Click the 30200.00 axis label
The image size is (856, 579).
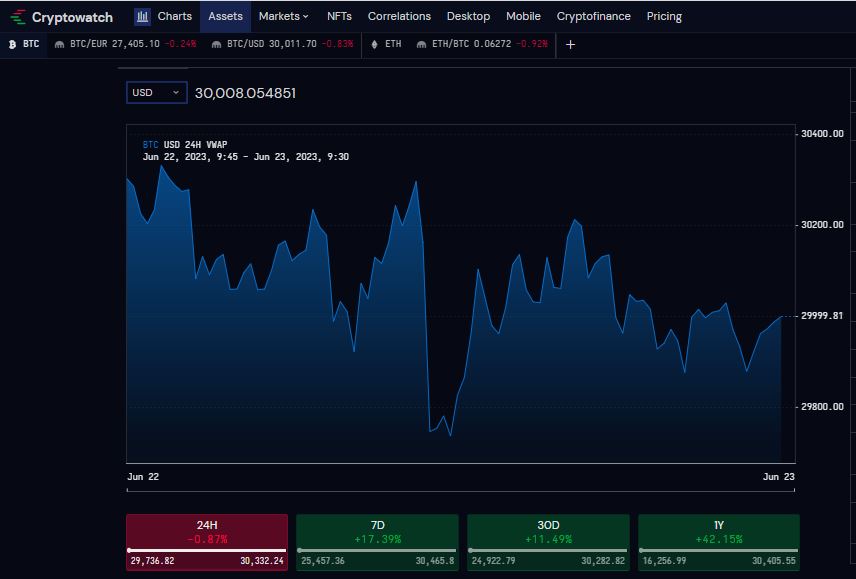click(822, 225)
